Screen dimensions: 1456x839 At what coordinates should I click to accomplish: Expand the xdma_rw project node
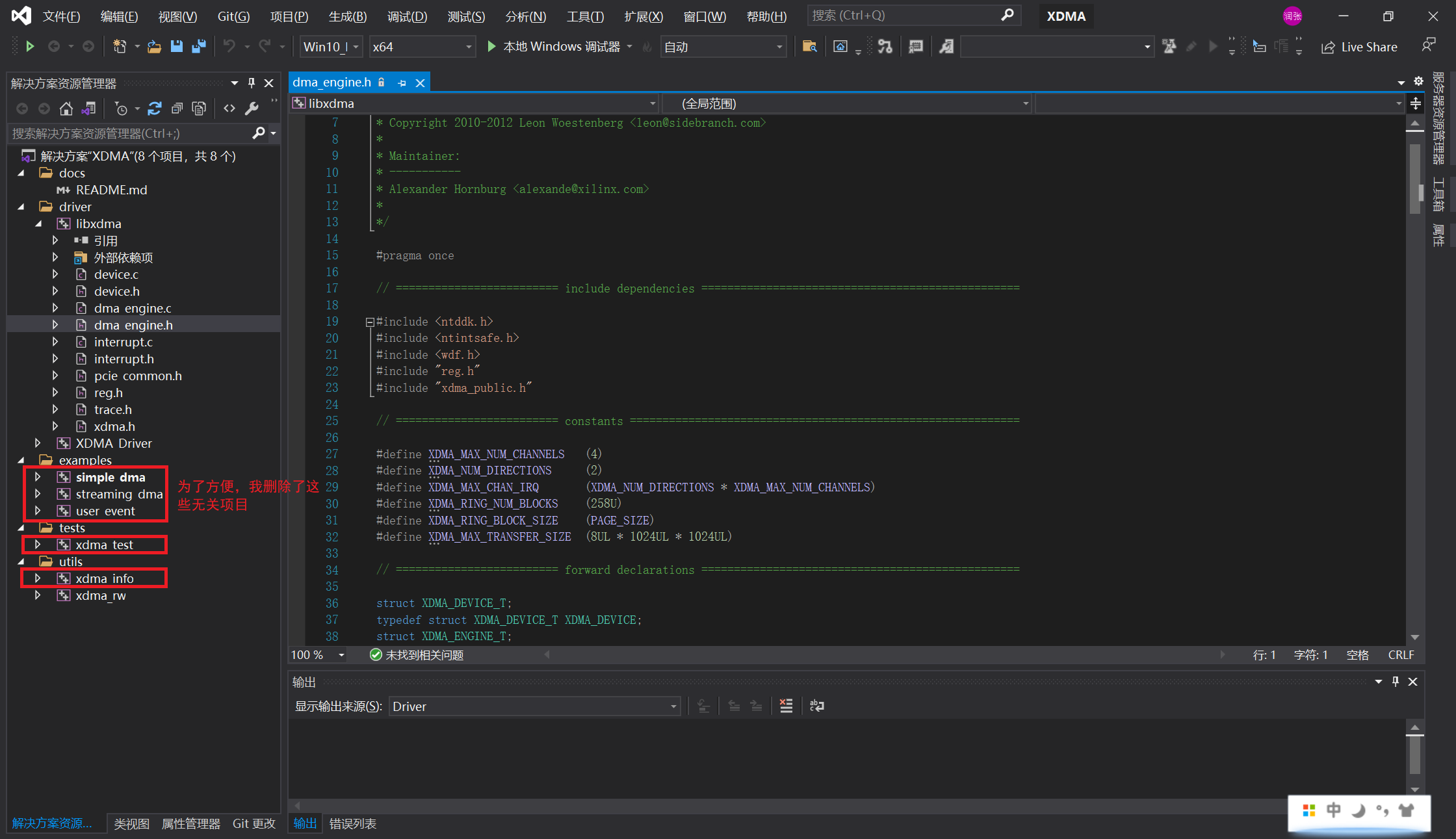[38, 595]
